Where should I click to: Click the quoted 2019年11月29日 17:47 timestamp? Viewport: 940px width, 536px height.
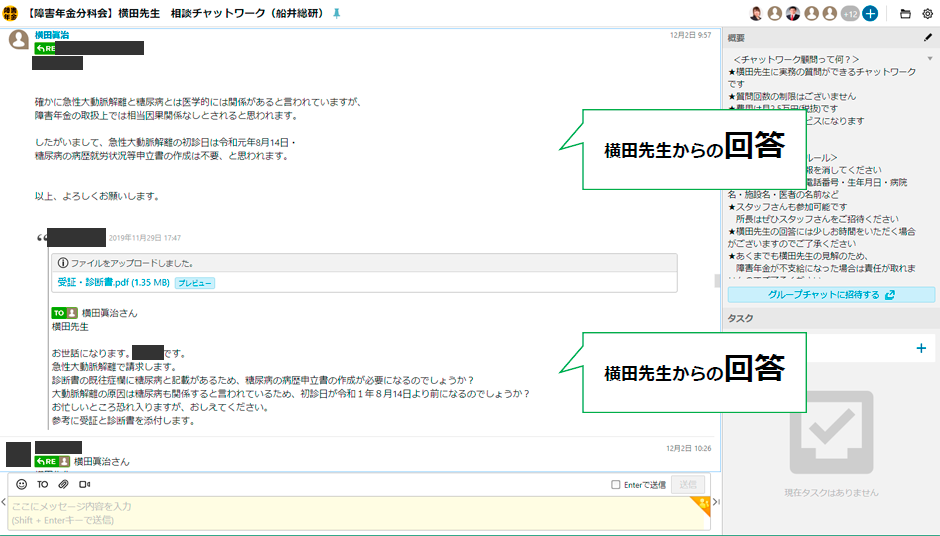point(144,238)
